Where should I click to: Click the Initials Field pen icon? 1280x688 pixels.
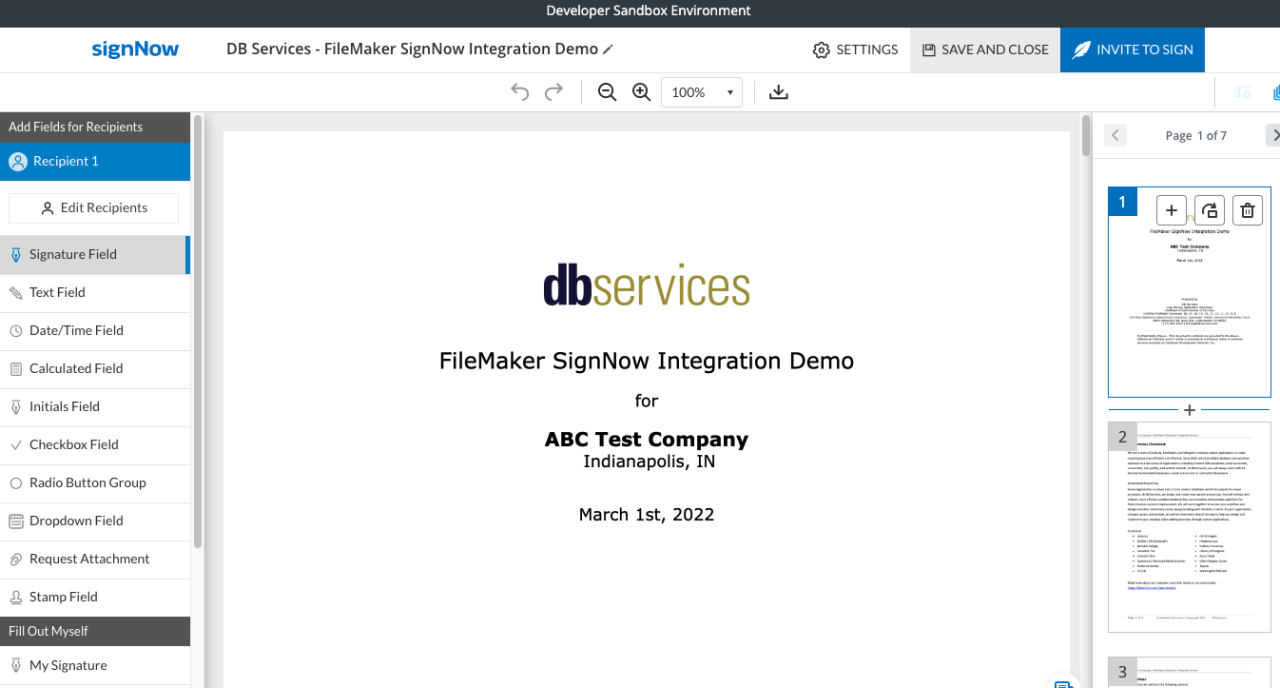pos(16,406)
